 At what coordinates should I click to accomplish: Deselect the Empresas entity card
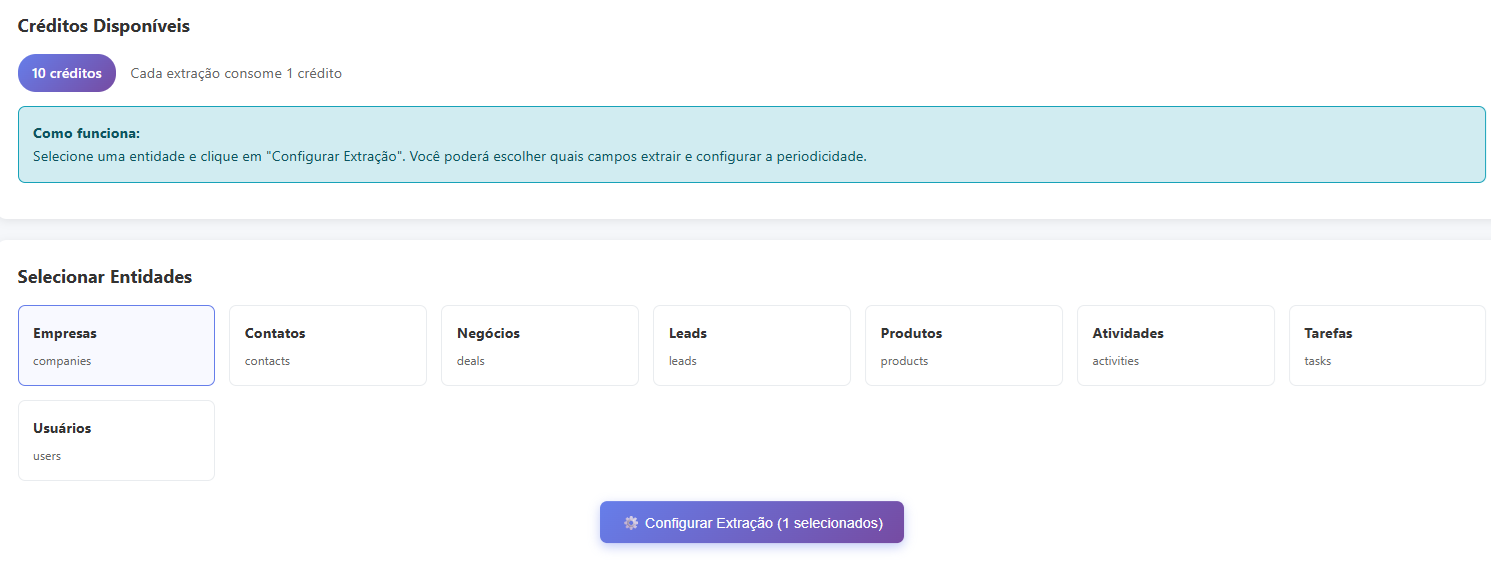[x=116, y=345]
